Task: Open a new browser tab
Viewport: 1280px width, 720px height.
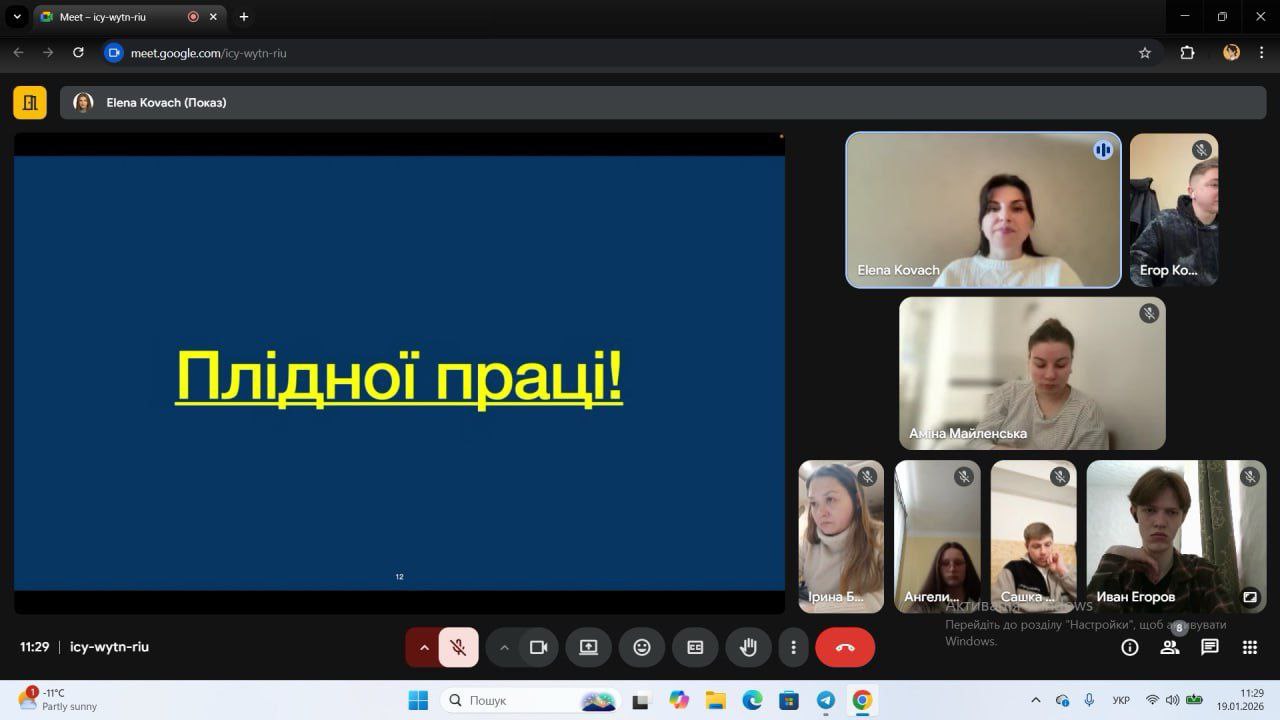Action: tap(243, 17)
